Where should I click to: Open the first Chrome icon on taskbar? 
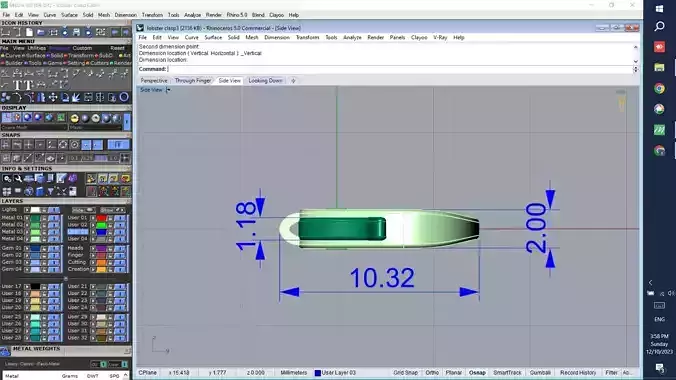click(659, 88)
